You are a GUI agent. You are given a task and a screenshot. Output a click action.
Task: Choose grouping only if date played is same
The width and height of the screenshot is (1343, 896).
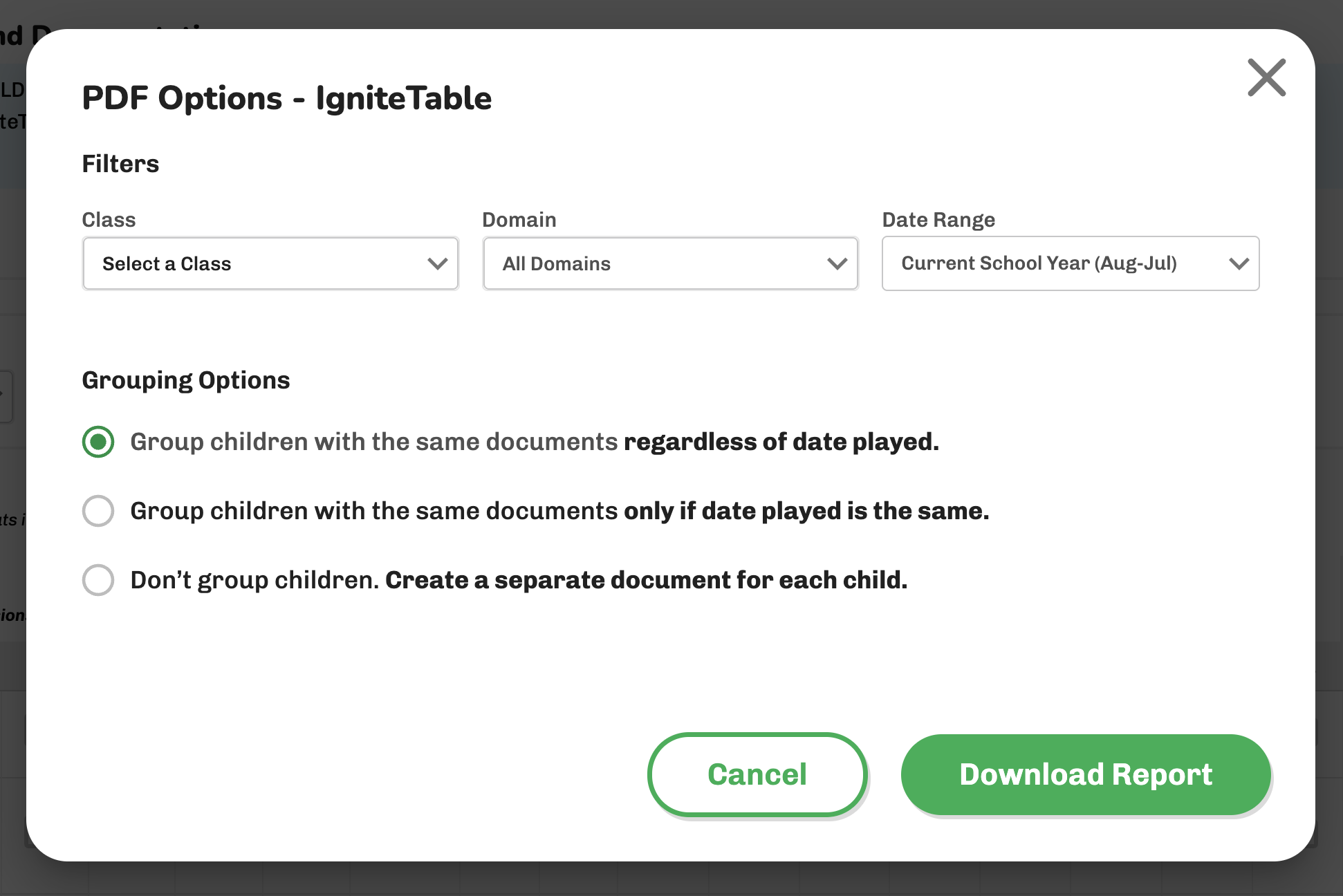(98, 511)
